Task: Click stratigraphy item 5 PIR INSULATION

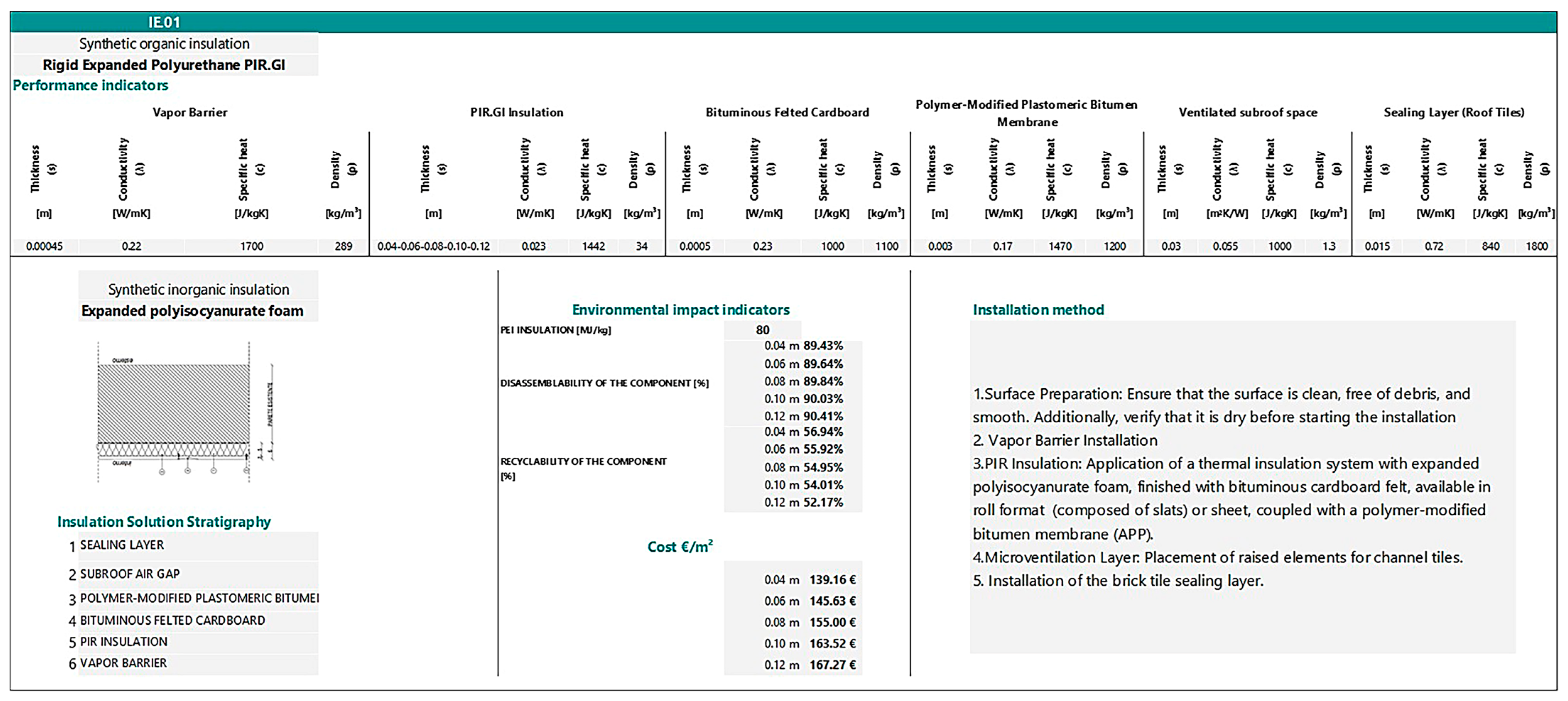Action: (x=124, y=642)
